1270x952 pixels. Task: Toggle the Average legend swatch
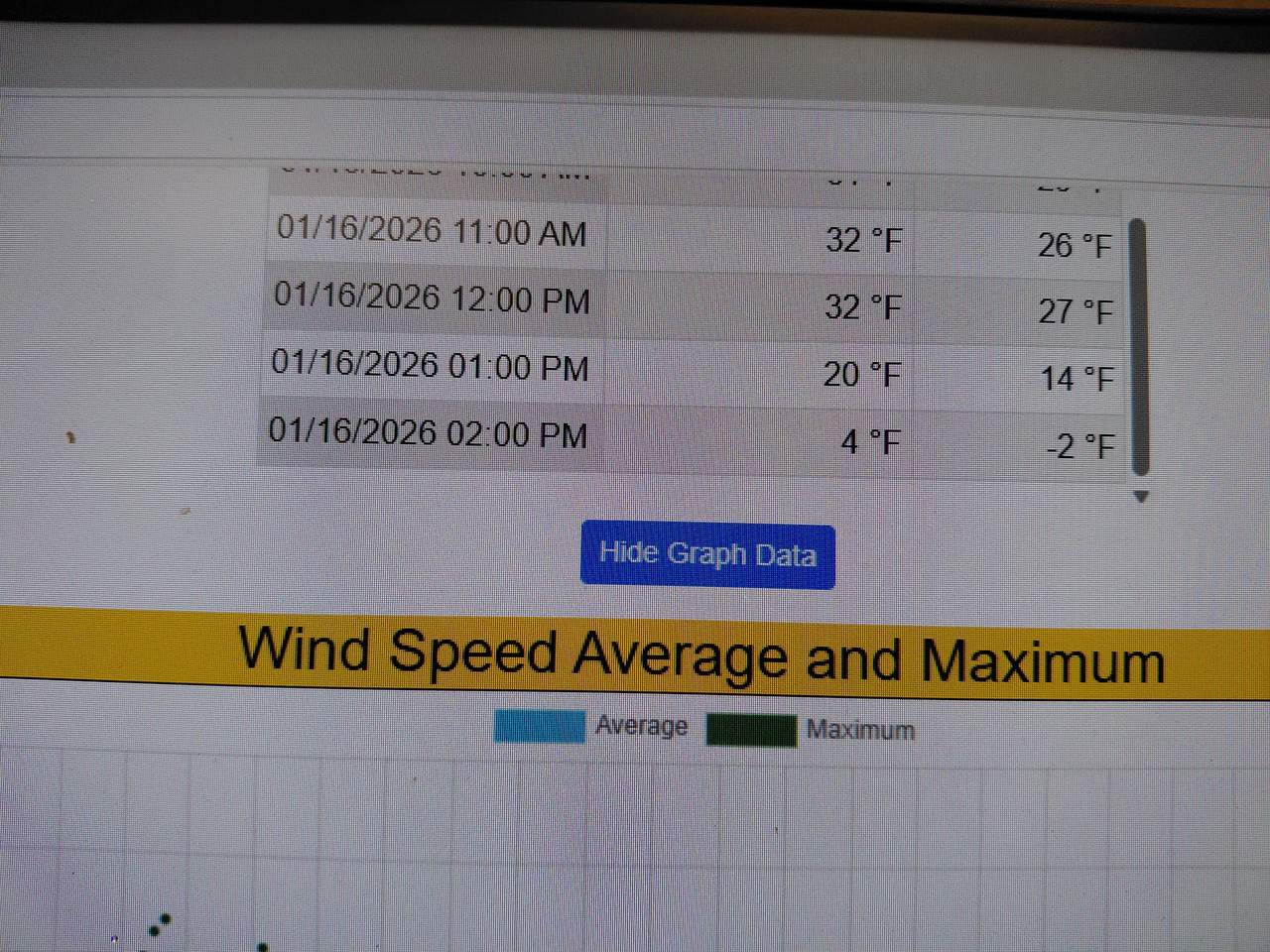[x=540, y=726]
